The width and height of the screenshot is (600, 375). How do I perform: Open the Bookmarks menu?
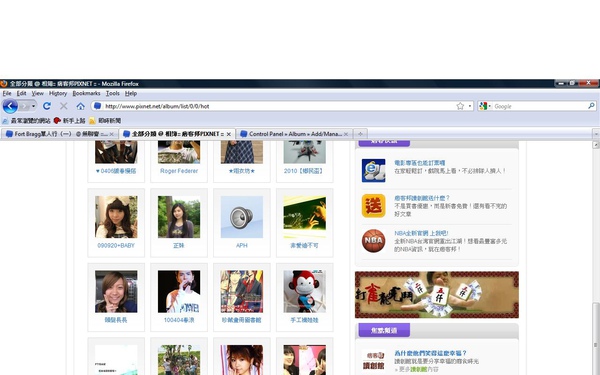[86, 93]
